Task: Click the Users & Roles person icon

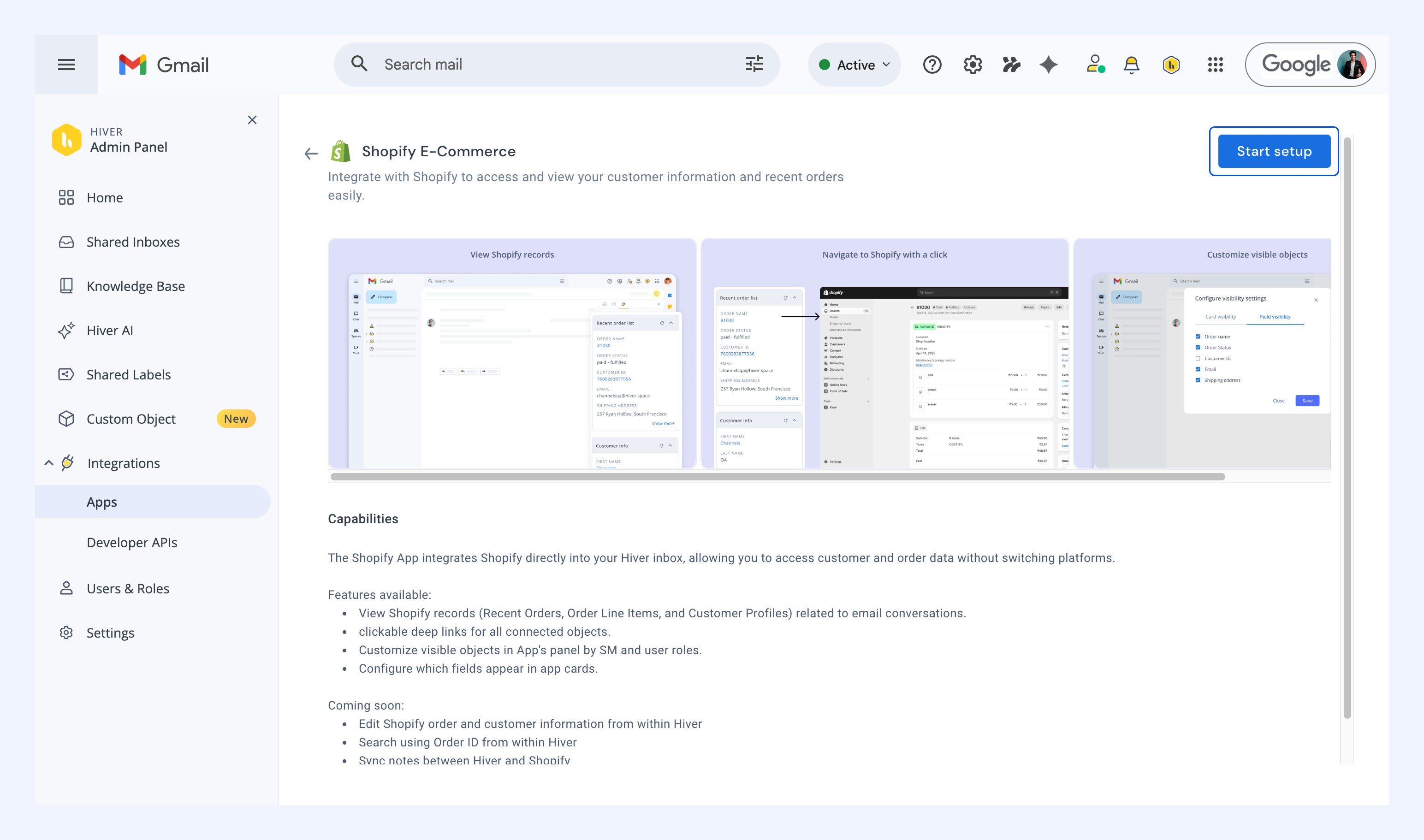Action: (x=66, y=589)
